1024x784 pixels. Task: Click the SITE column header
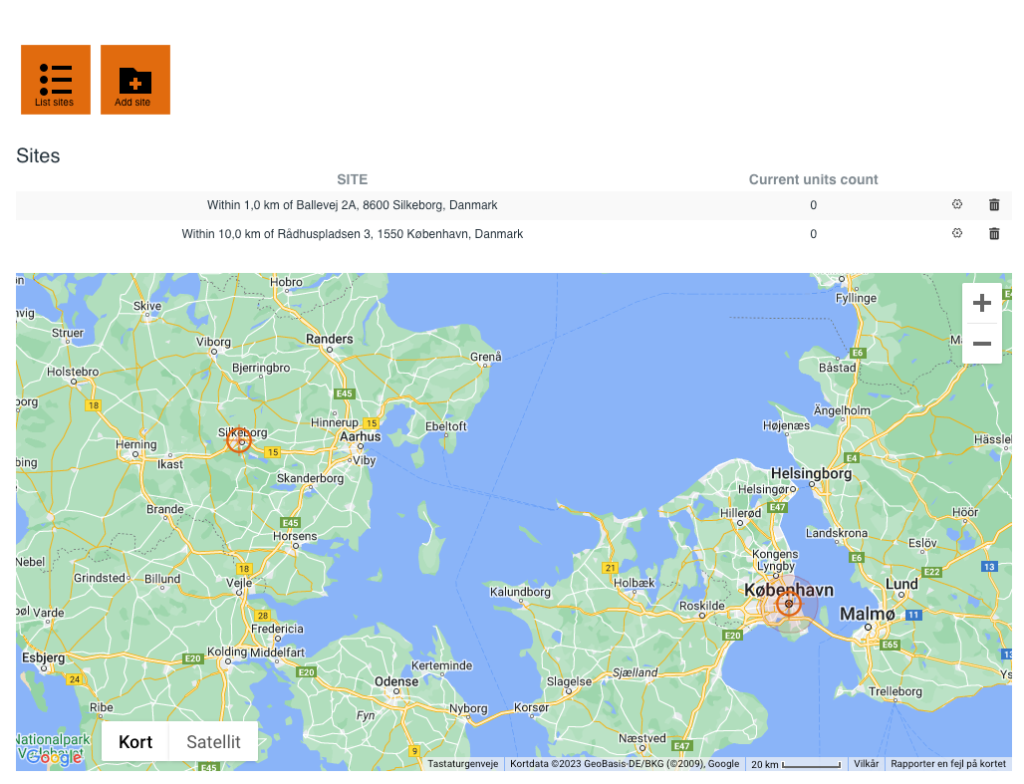click(x=352, y=180)
